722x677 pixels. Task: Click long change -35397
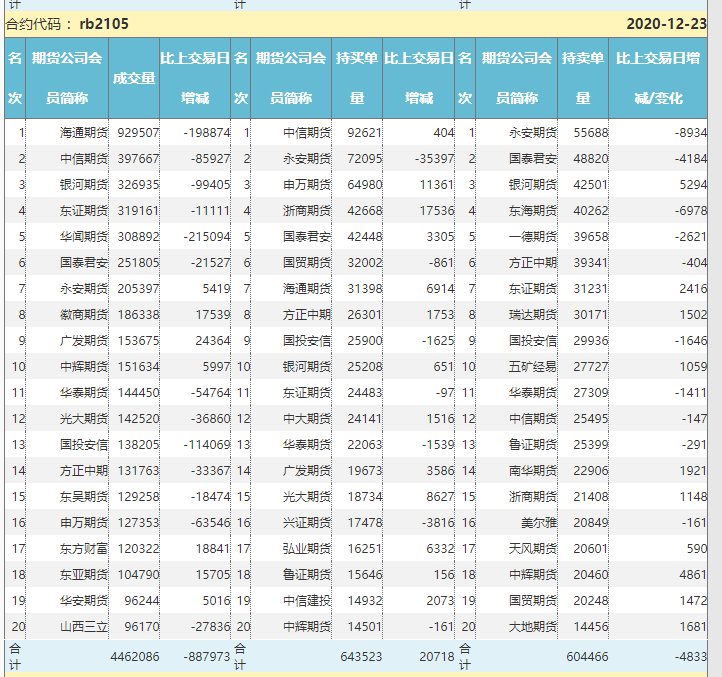tap(434, 159)
